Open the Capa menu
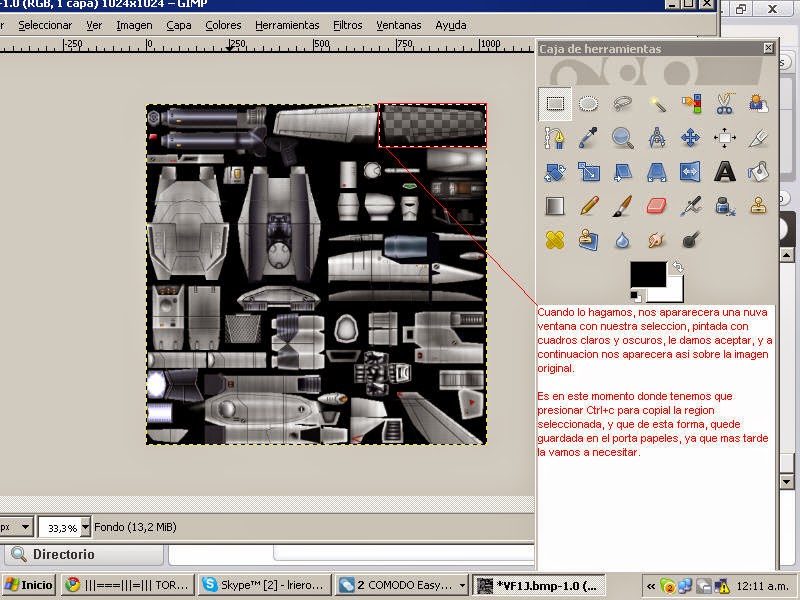The height and width of the screenshot is (600, 800). click(x=179, y=25)
